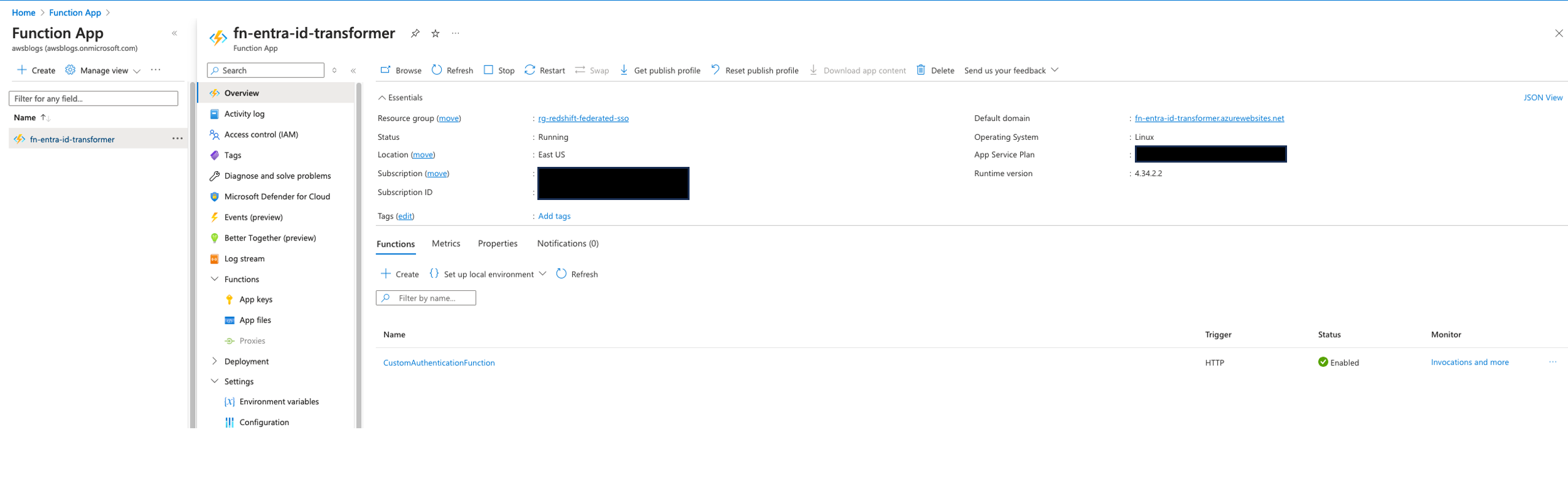Open Set up local environment dropdown
The height and width of the screenshot is (481, 1568).
coord(488,274)
